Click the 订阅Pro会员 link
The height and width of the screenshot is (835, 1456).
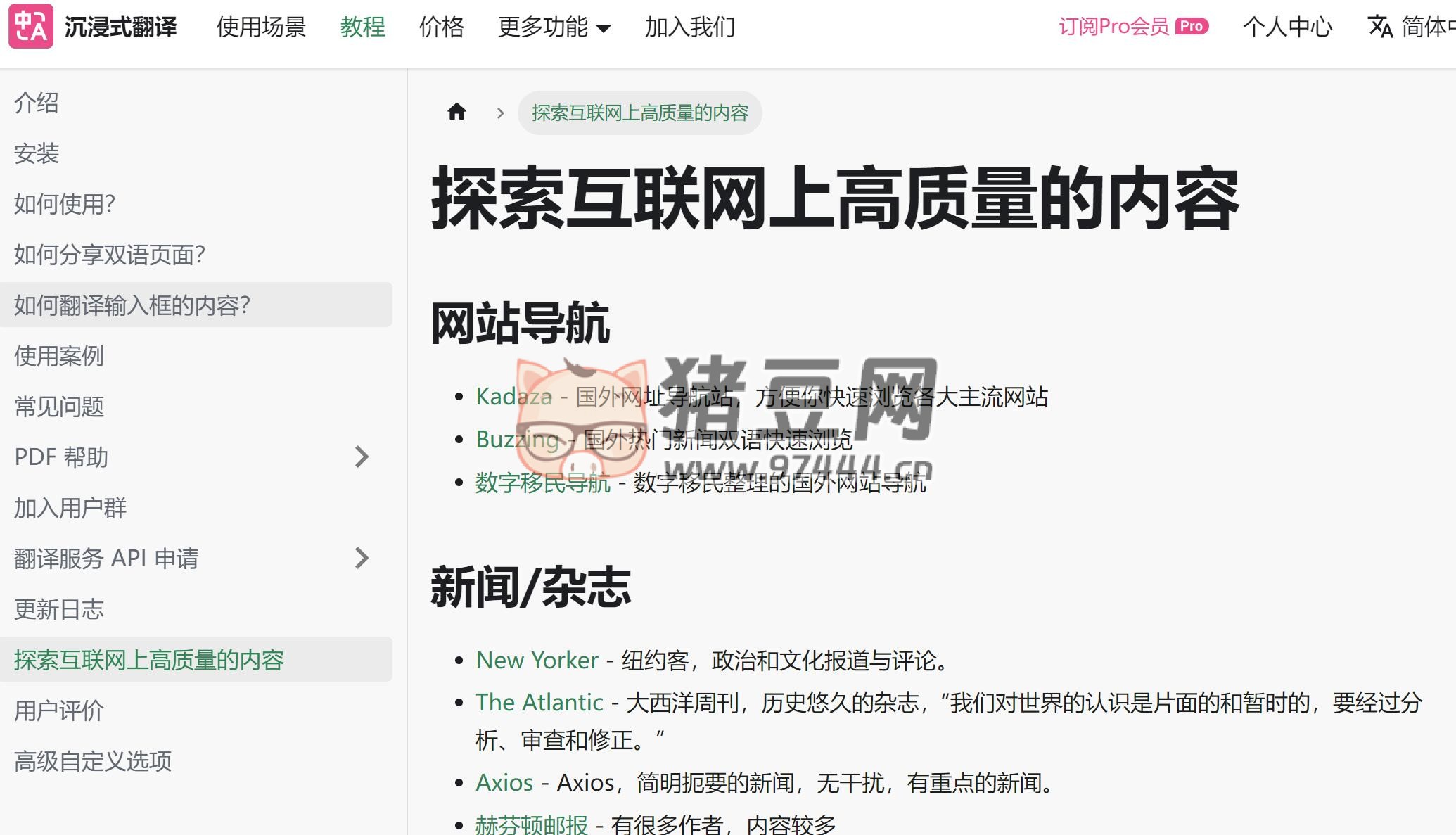pyautogui.click(x=1114, y=27)
